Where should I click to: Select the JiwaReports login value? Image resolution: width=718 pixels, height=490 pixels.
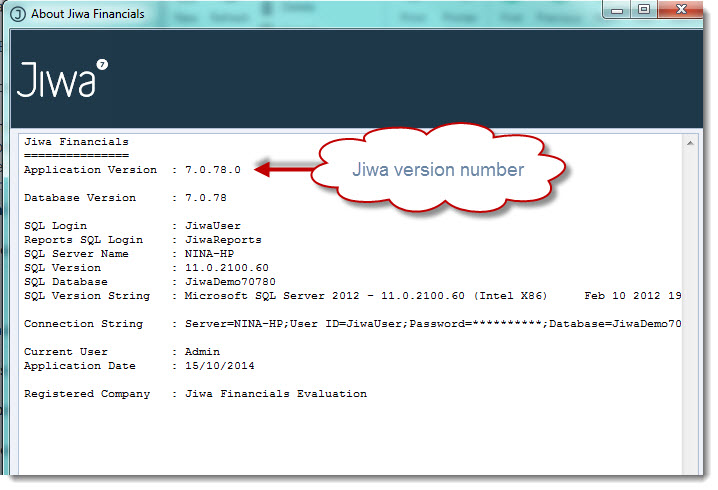(x=223, y=240)
